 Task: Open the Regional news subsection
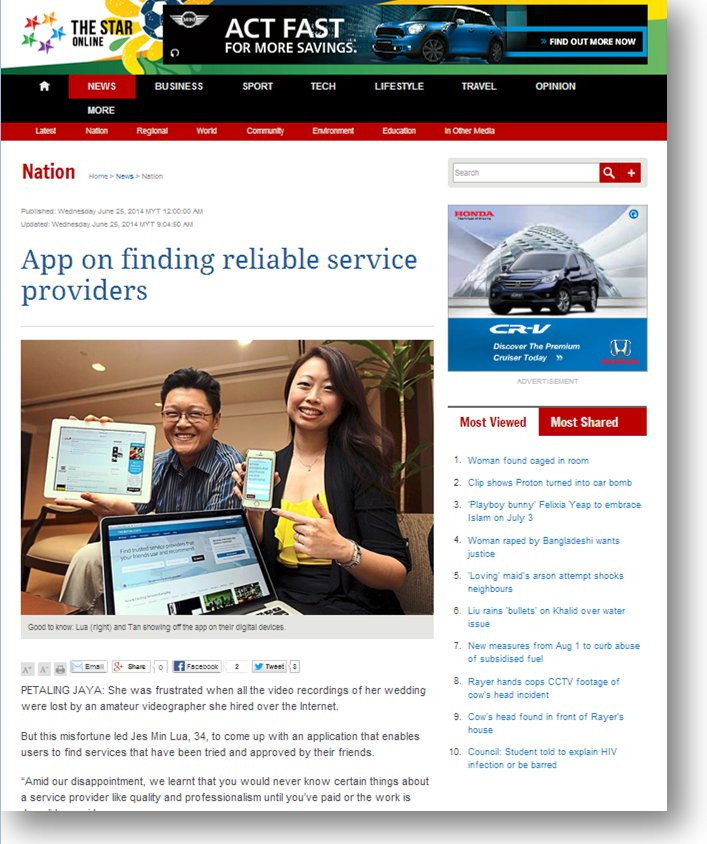tap(152, 131)
